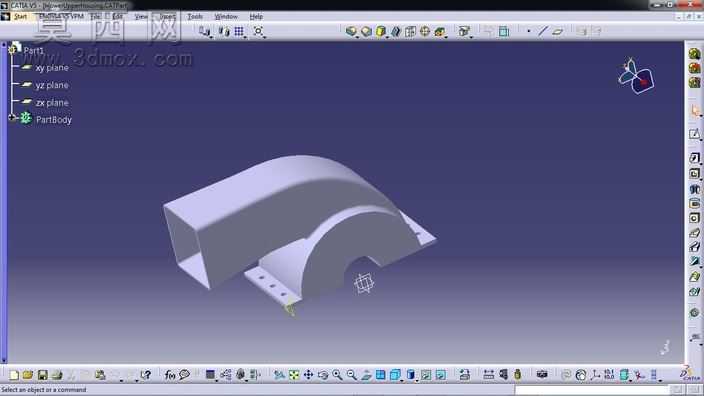
Task: Click the Edge Fillet icon
Action: pyautogui.click(x=351, y=31)
